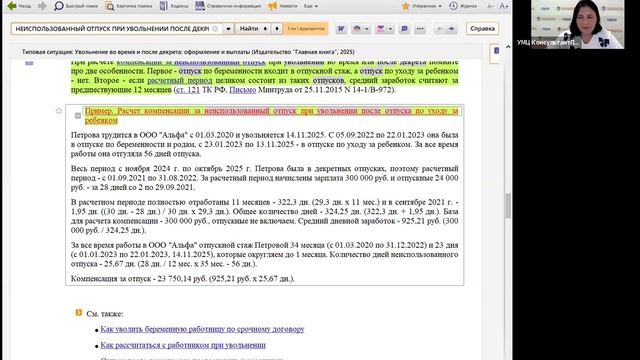This screenshot has width=640, height=360.
Task: Click the document title Типовая ситуация: Увольнение во время
Action: pos(188,52)
